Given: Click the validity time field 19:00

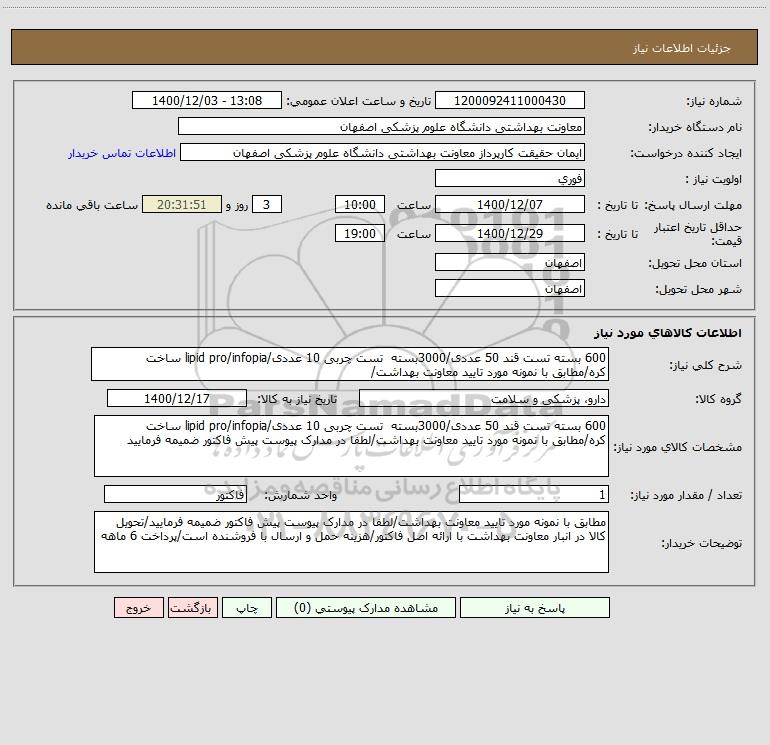Looking at the screenshot, I should tap(359, 233).
